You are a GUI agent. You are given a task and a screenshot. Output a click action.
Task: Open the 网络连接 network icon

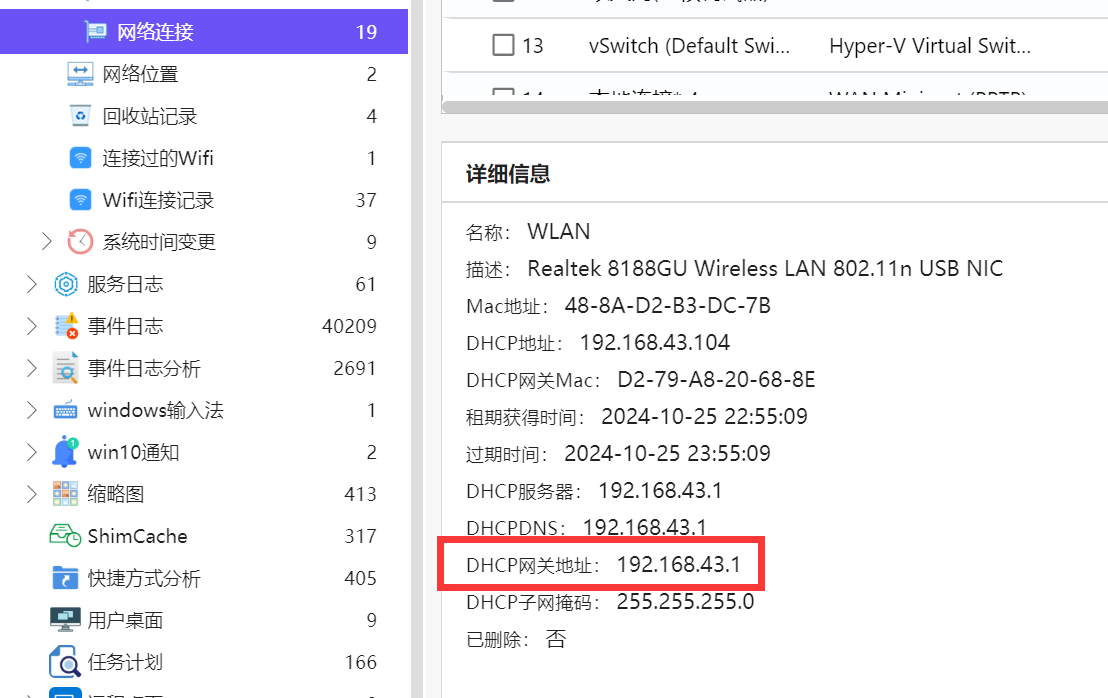click(x=95, y=32)
